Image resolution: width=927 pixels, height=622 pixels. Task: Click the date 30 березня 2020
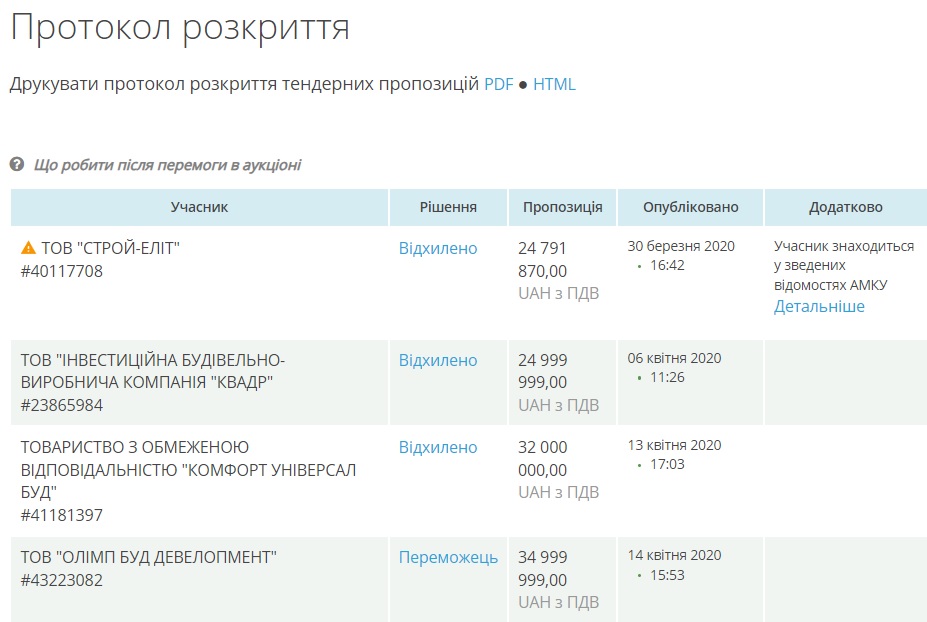click(x=681, y=246)
